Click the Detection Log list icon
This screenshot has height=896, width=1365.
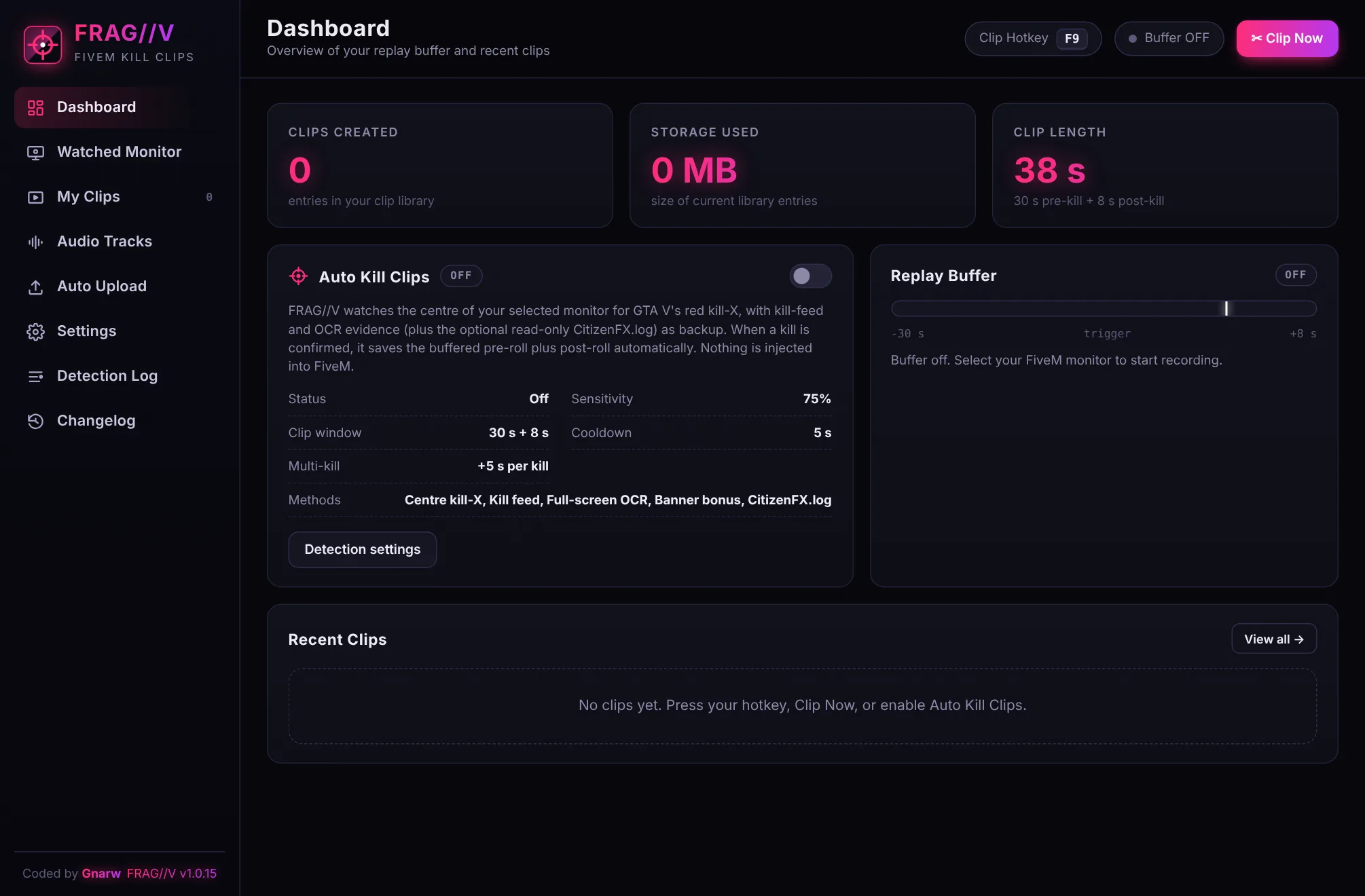click(x=35, y=376)
